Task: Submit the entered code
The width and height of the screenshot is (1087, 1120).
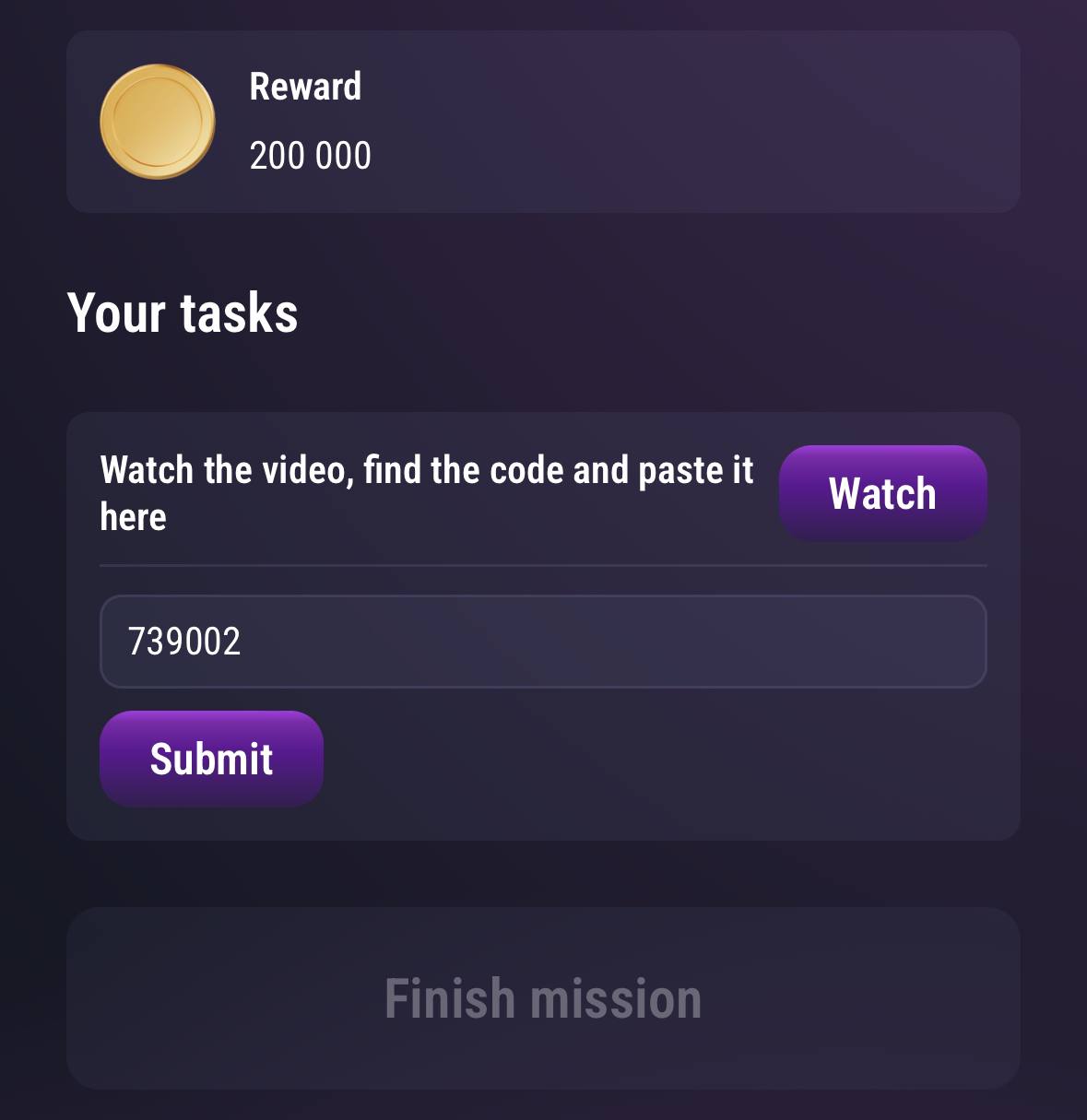Action: [x=211, y=759]
